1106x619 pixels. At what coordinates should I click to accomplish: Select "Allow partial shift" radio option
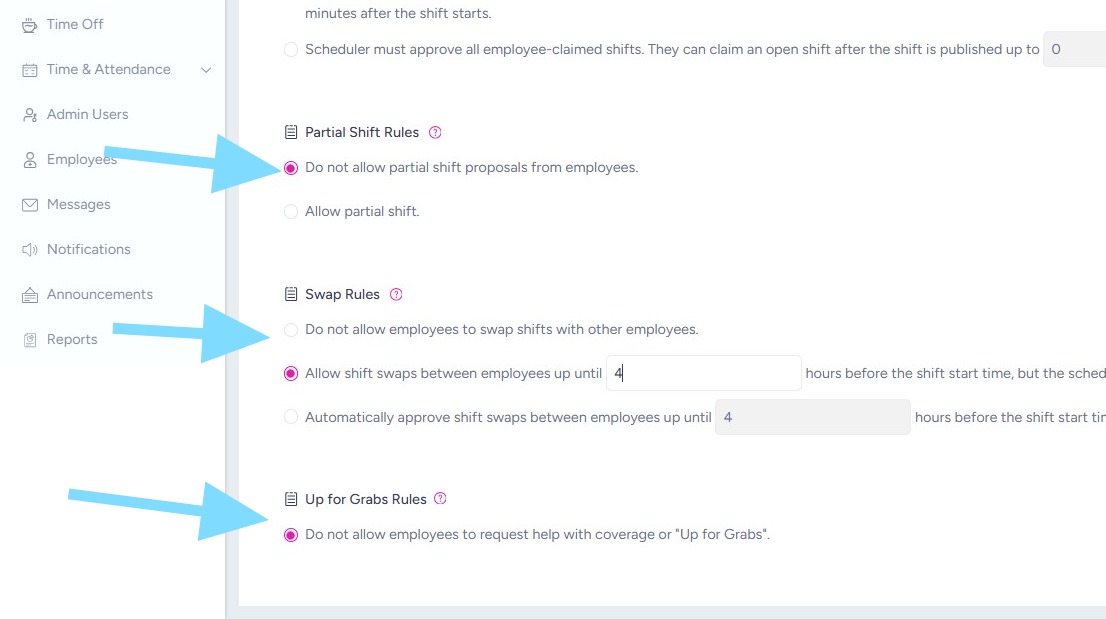pos(291,212)
